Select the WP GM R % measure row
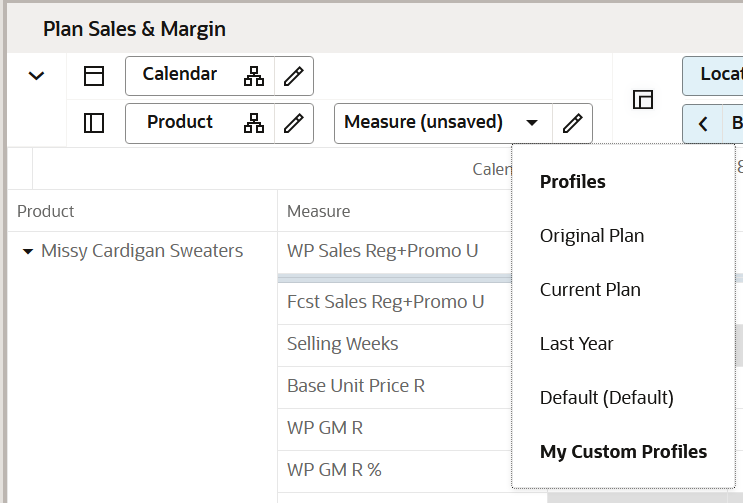Image resolution: width=743 pixels, height=503 pixels. point(334,469)
